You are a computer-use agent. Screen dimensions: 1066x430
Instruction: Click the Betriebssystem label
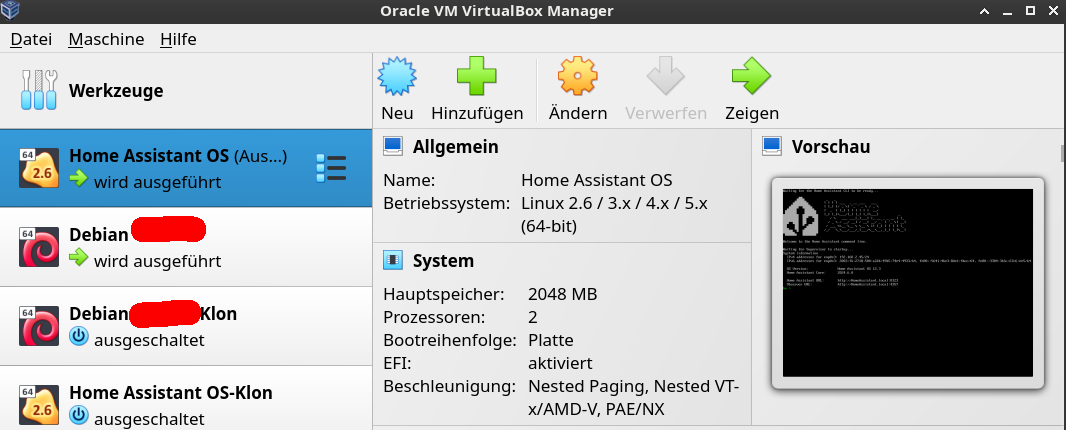[x=446, y=203]
